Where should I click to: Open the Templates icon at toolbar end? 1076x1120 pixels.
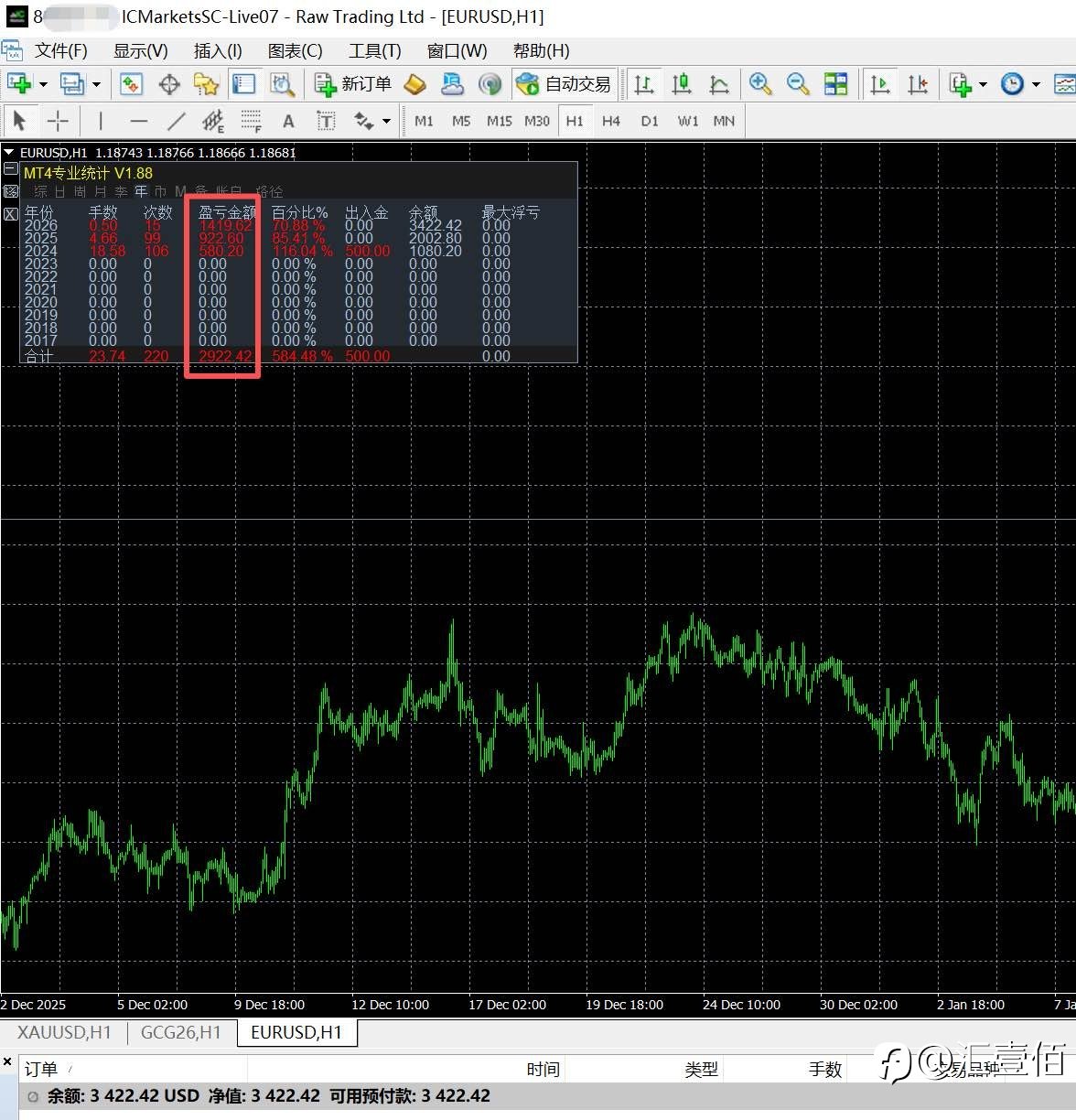click(x=1064, y=84)
